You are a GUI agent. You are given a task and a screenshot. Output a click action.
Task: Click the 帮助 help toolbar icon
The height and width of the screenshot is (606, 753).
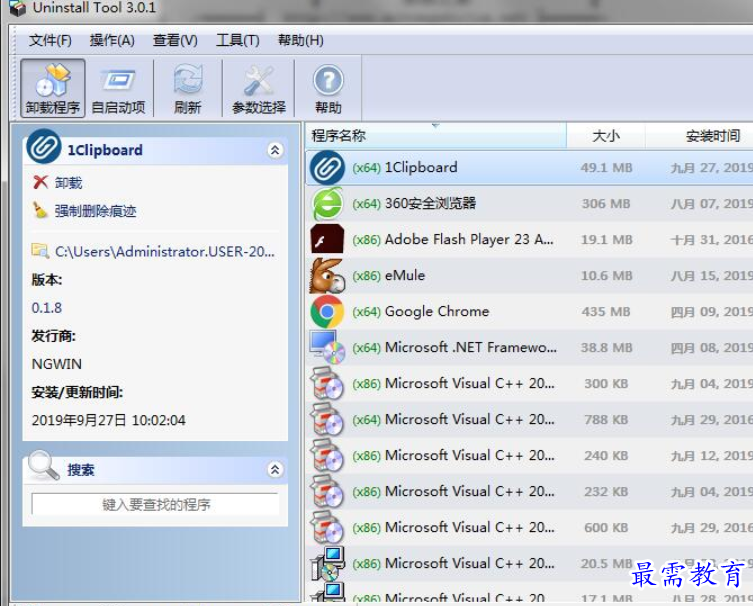click(328, 88)
